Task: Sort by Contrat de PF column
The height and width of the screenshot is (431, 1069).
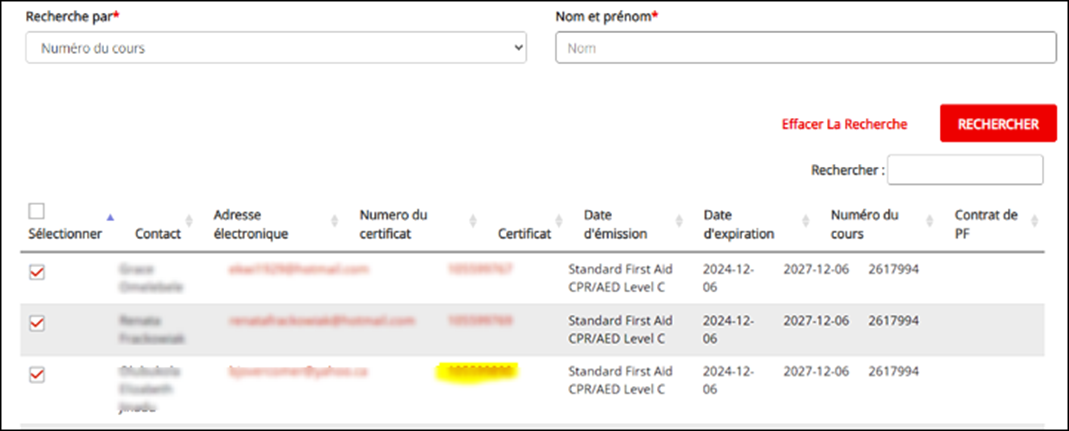Action: coord(1034,221)
